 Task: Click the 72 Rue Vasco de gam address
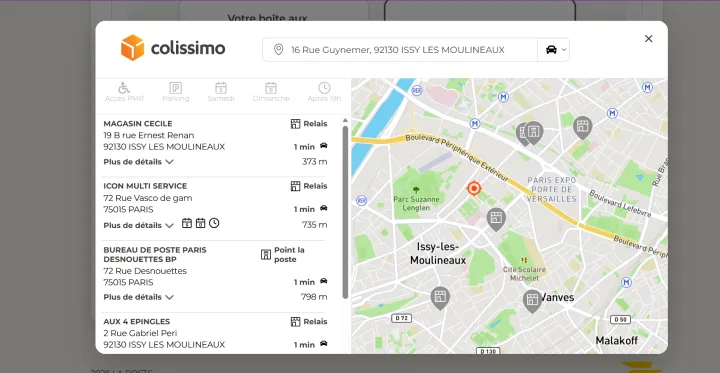coord(148,198)
